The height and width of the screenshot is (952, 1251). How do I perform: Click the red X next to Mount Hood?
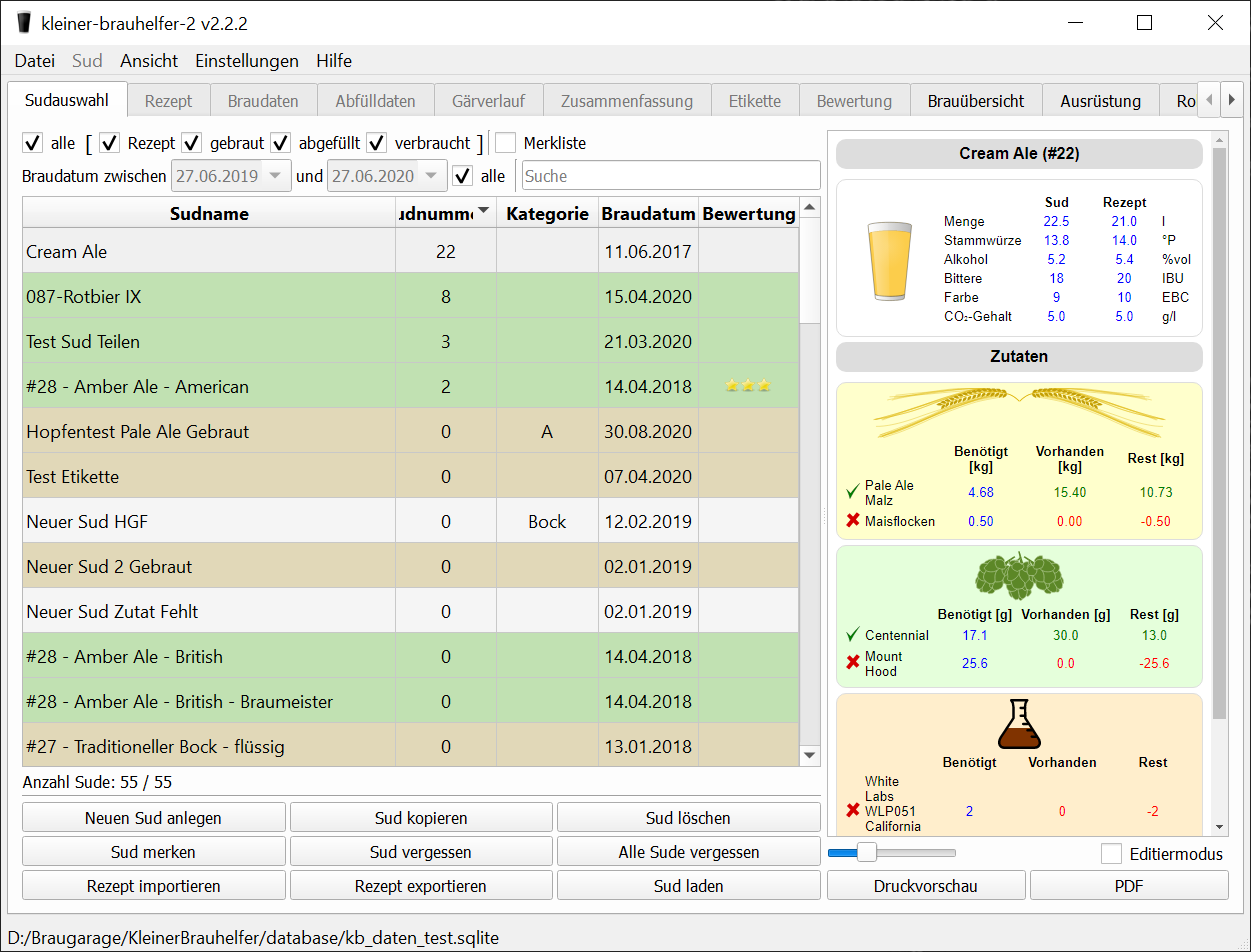point(853,663)
